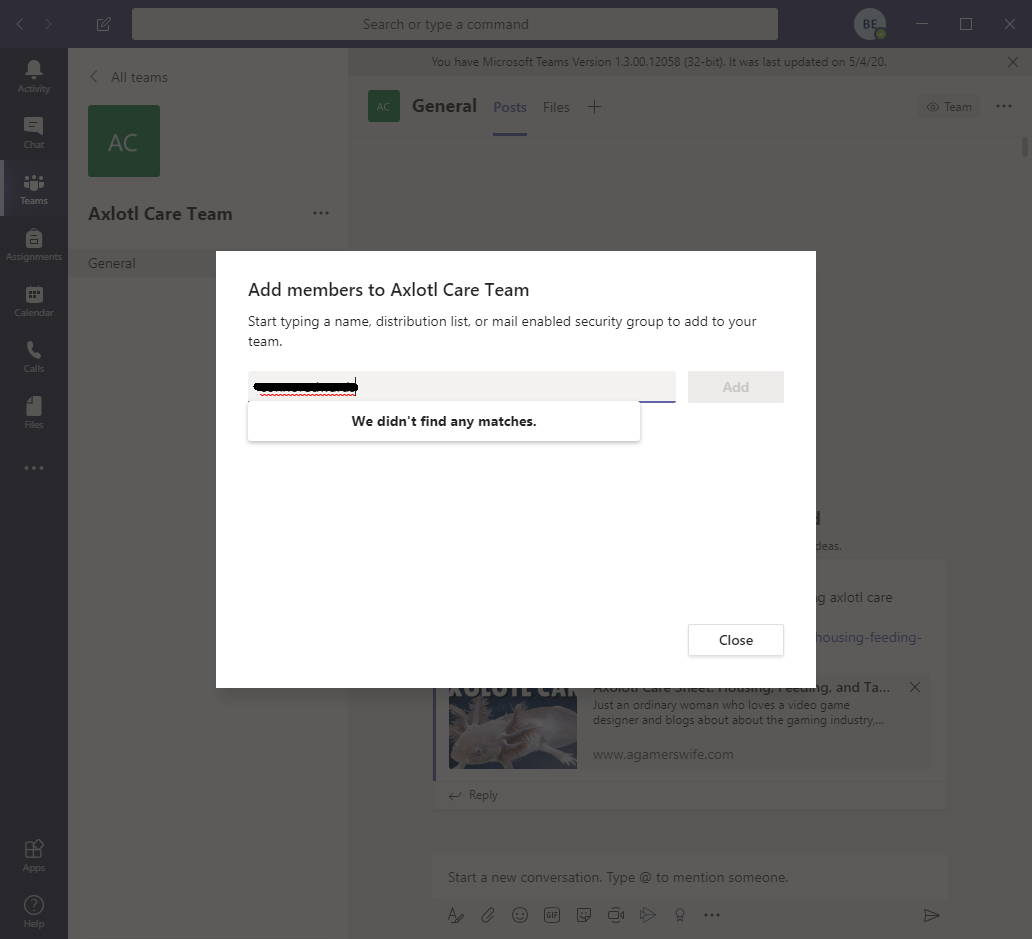Open the Calendar from the sidebar
1032x939 pixels.
(x=34, y=300)
